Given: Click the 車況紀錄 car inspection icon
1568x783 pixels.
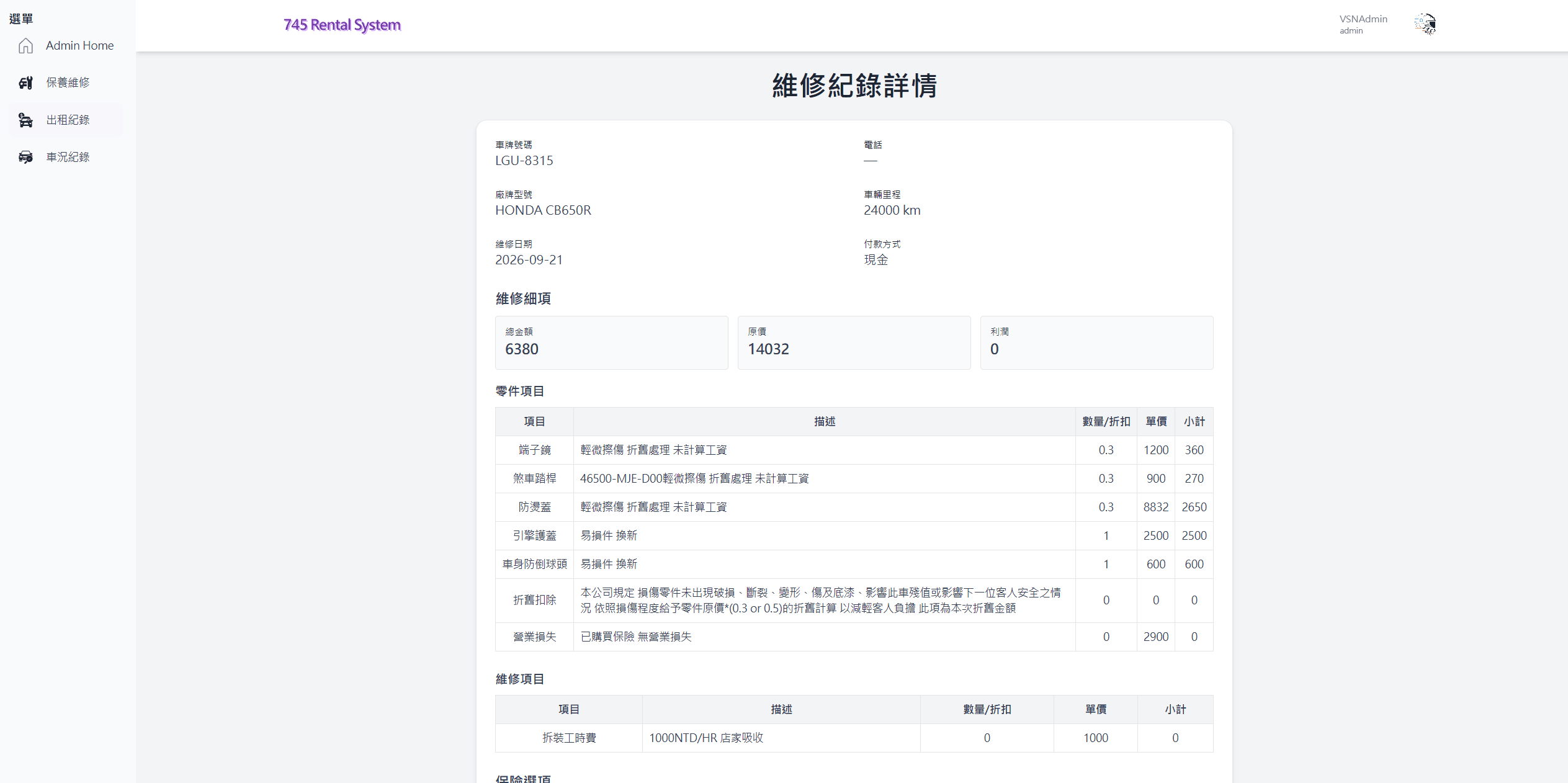Looking at the screenshot, I should (25, 157).
